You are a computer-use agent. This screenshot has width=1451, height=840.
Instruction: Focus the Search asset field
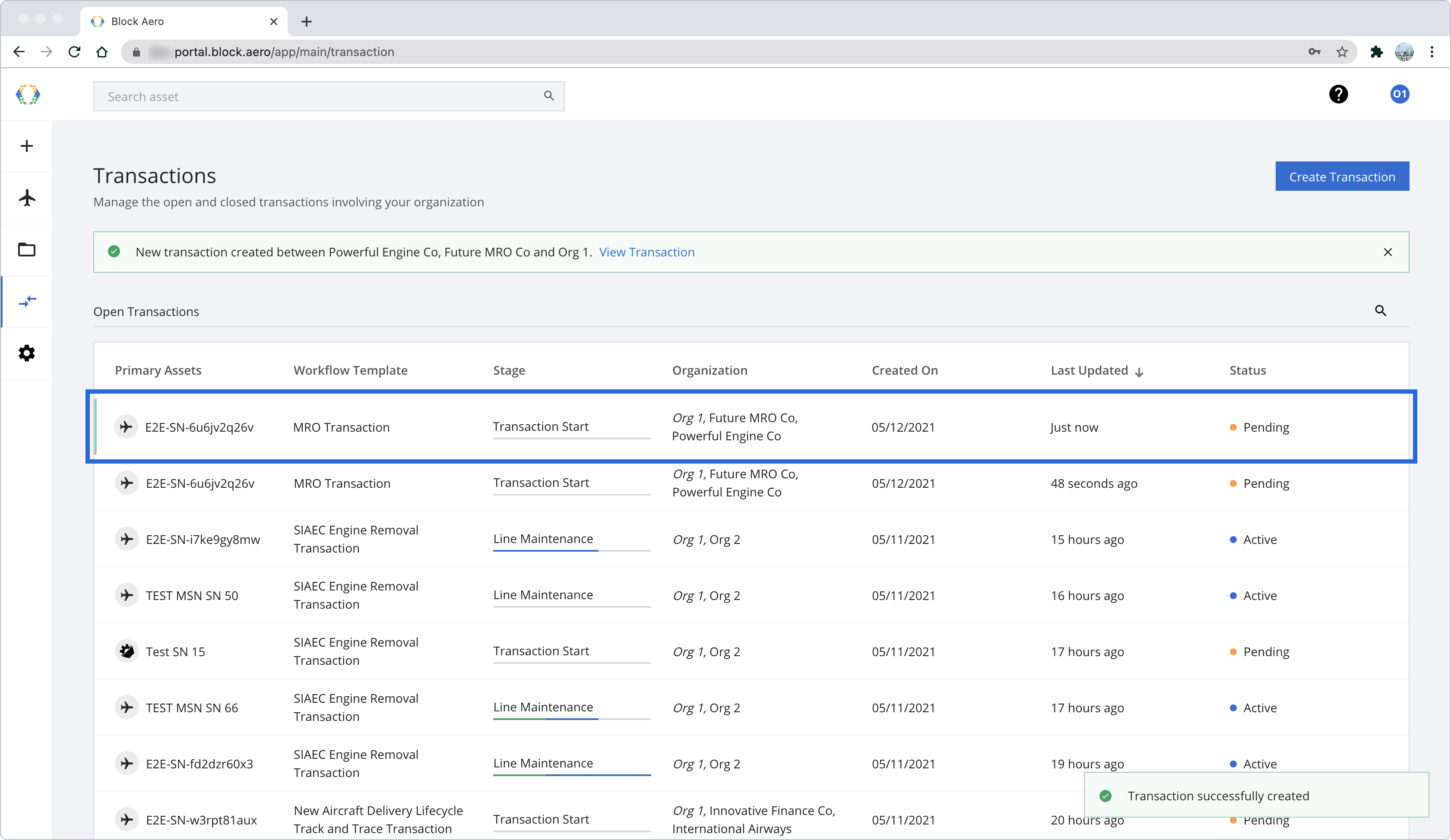(x=328, y=96)
